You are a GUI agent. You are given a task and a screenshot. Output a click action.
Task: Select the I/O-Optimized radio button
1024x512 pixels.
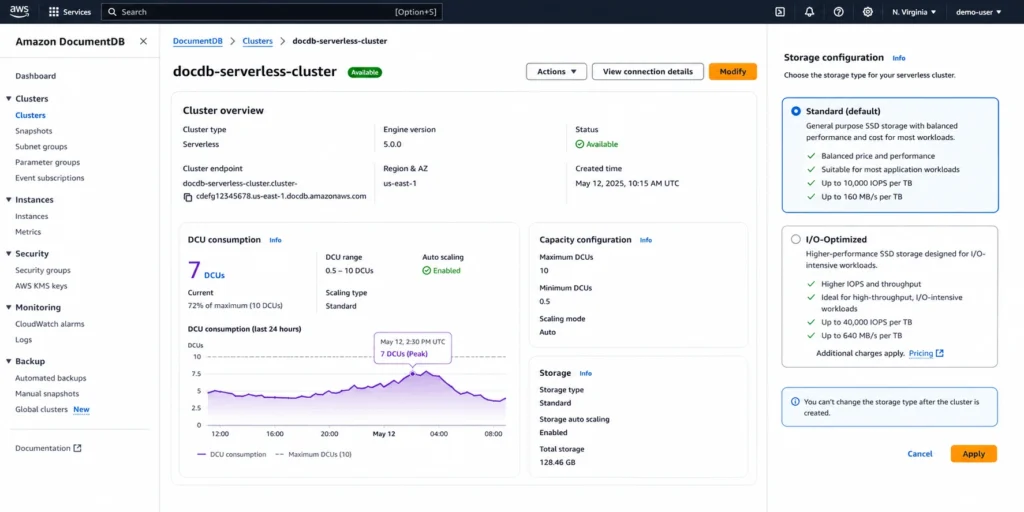(795, 239)
